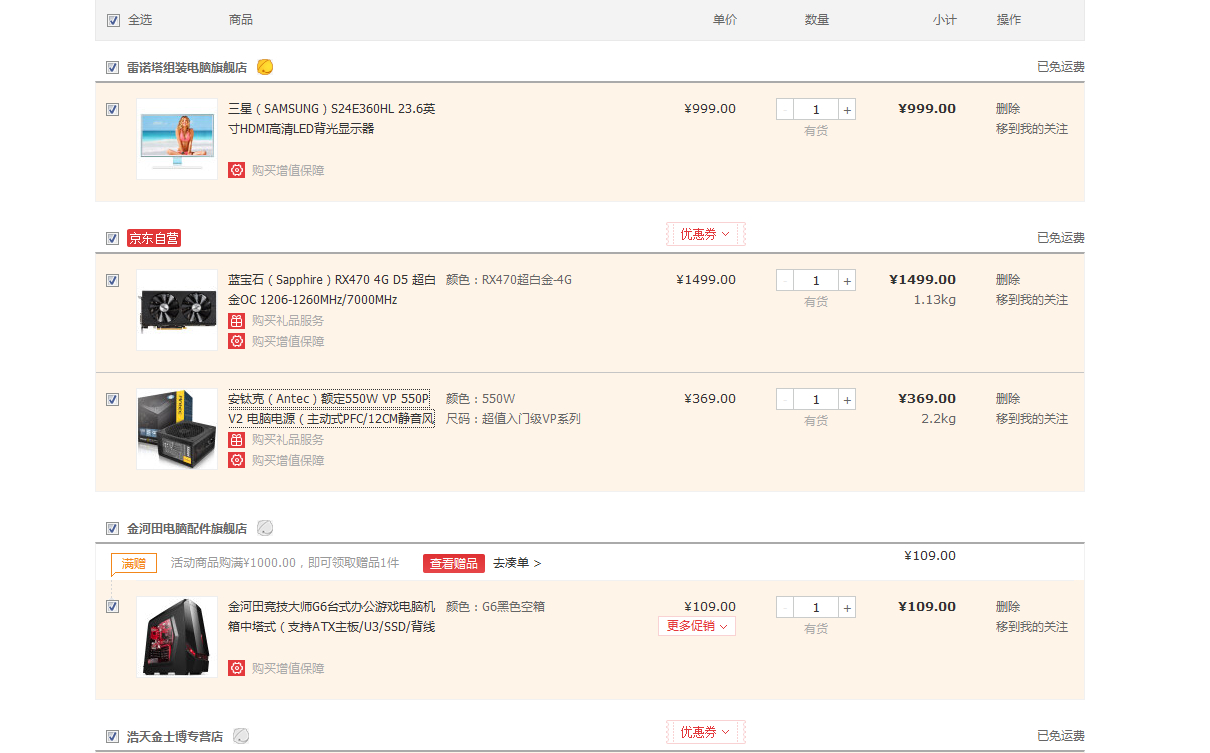Click the quantity field for the Samsung monitor
The image size is (1210, 753).
click(816, 110)
